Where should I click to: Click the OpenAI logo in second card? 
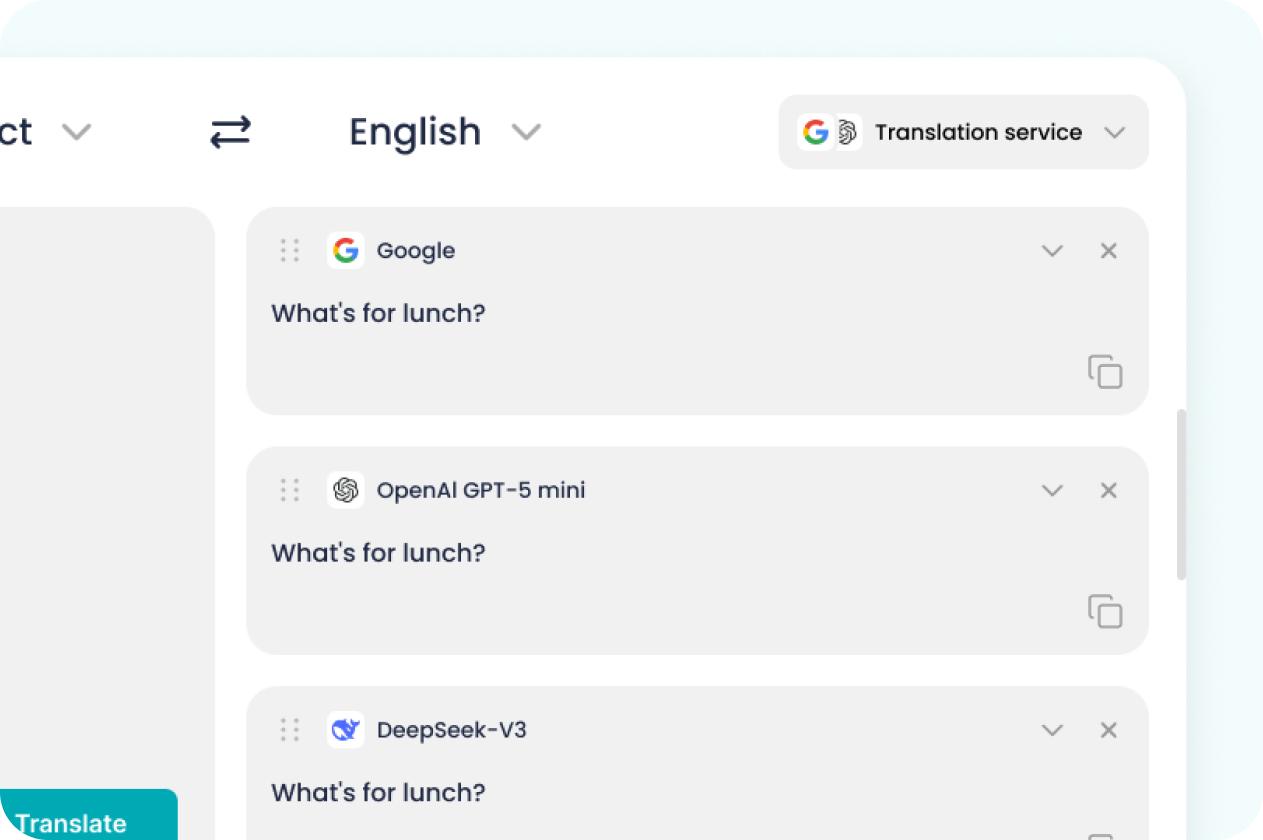pyautogui.click(x=346, y=490)
